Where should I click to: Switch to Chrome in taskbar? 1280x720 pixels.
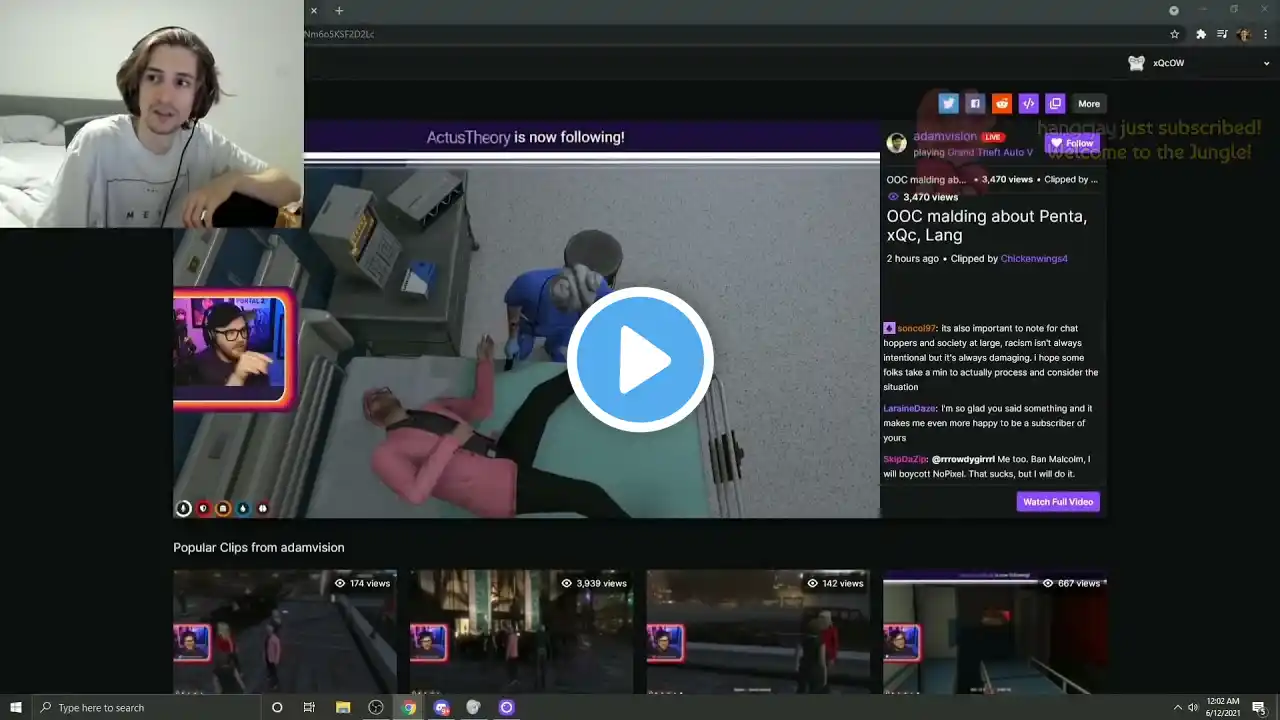(x=409, y=707)
